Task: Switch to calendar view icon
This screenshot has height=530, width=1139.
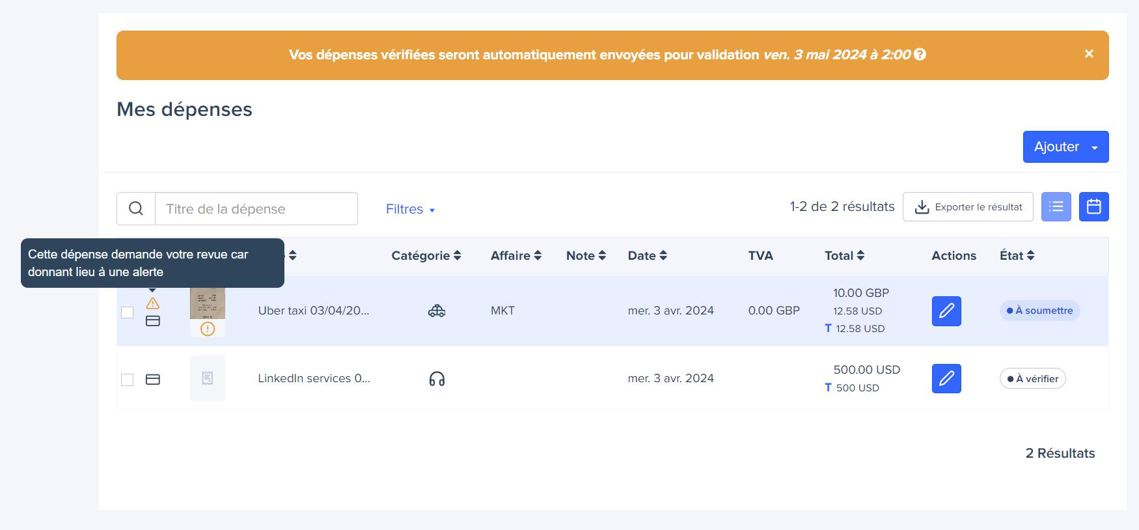Action: (x=1093, y=207)
